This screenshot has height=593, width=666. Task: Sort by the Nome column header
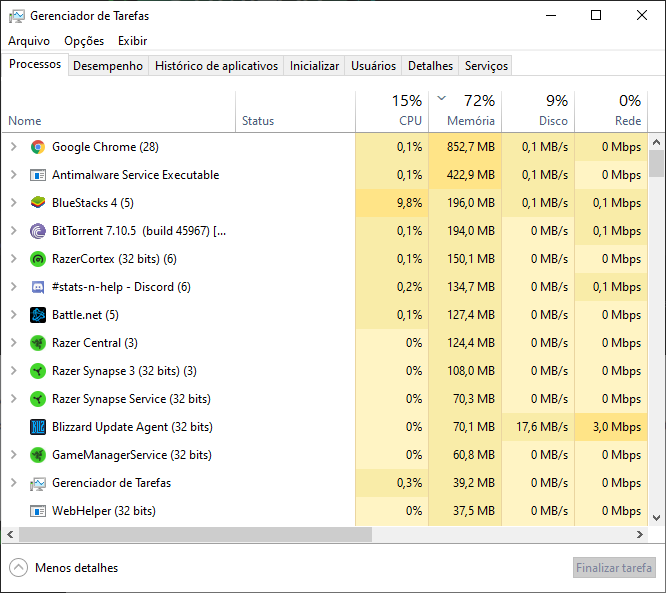tap(119, 111)
